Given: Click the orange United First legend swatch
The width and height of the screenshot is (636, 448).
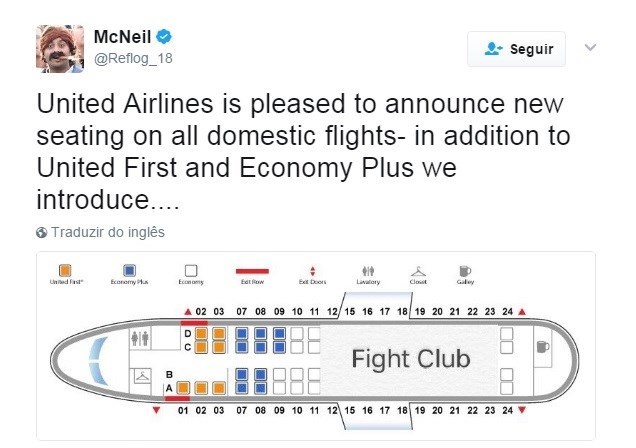Looking at the screenshot, I should coord(65,270).
